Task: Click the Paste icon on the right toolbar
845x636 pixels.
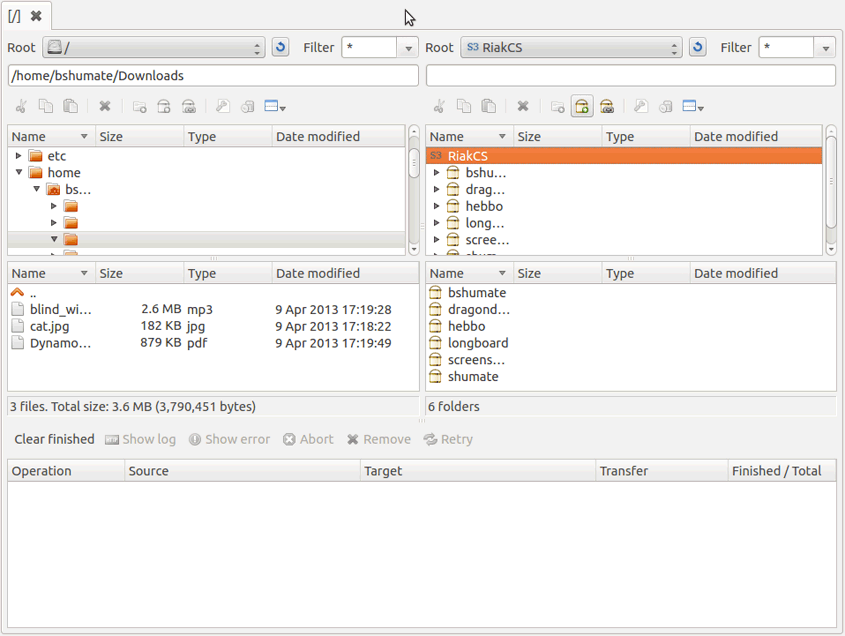Action: click(x=490, y=106)
